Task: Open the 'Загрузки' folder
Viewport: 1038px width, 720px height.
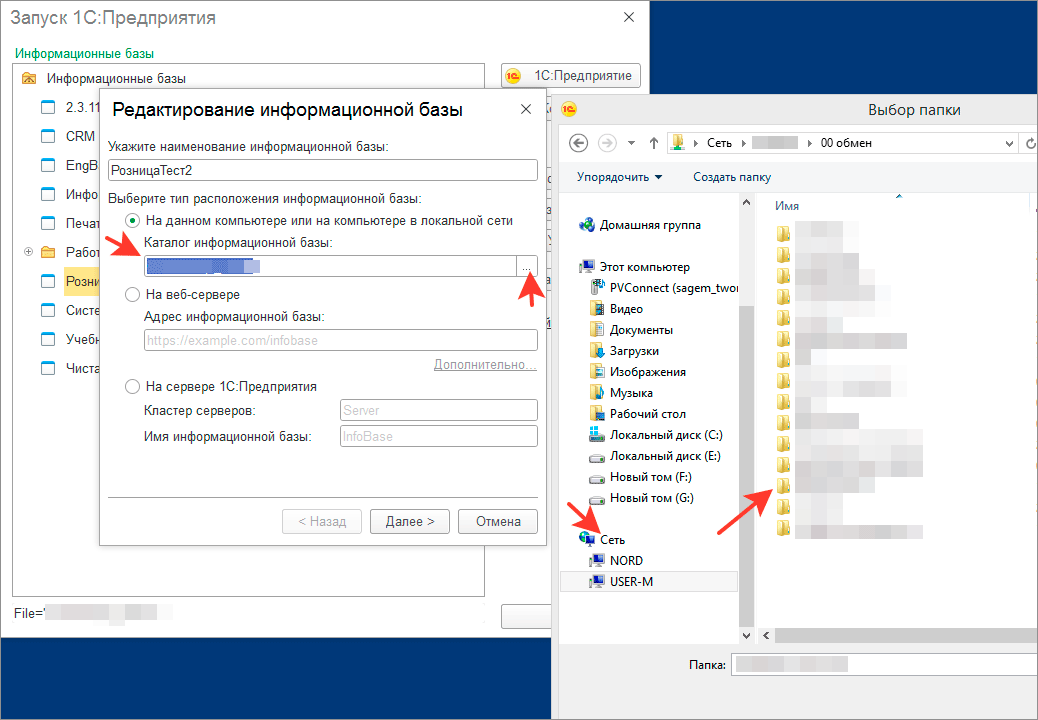Action: tap(624, 351)
